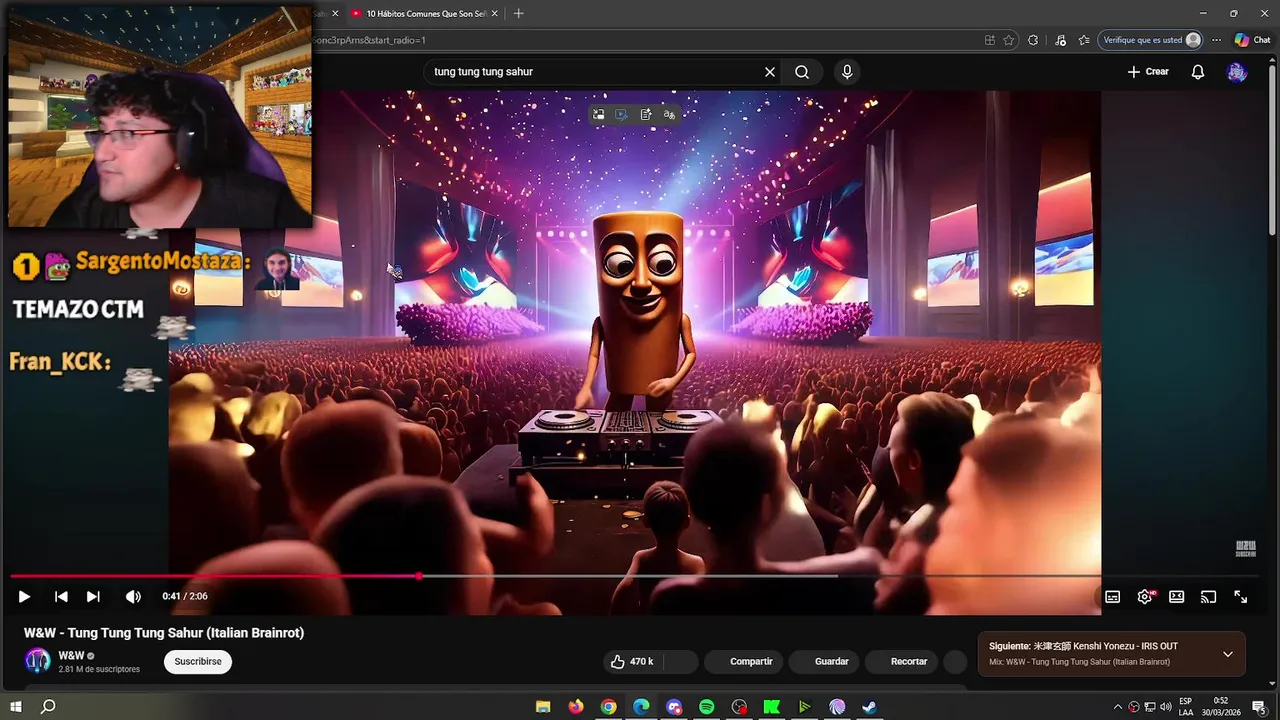Click the video title 'W&W - Tung Tung Tung Sahur'

pos(164,633)
